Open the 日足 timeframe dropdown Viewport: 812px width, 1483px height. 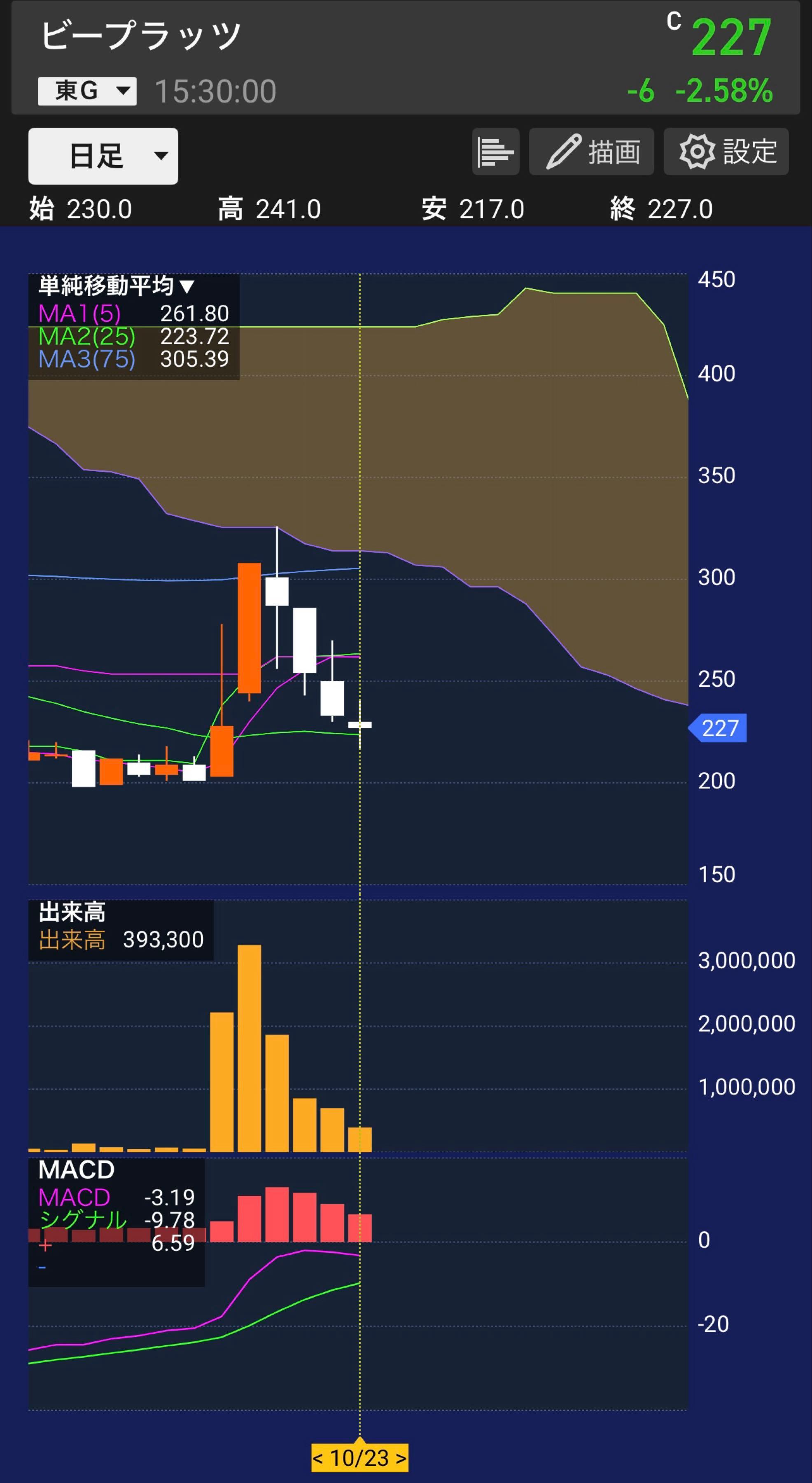coord(103,156)
